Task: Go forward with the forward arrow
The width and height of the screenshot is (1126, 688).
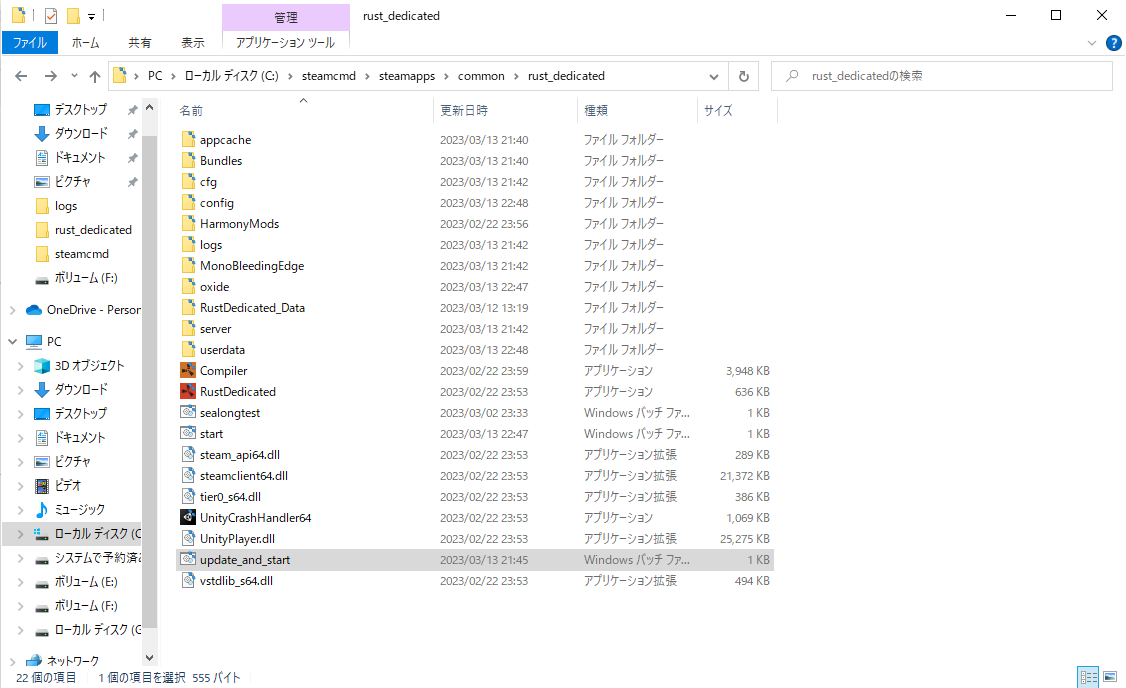Action: coord(50,76)
